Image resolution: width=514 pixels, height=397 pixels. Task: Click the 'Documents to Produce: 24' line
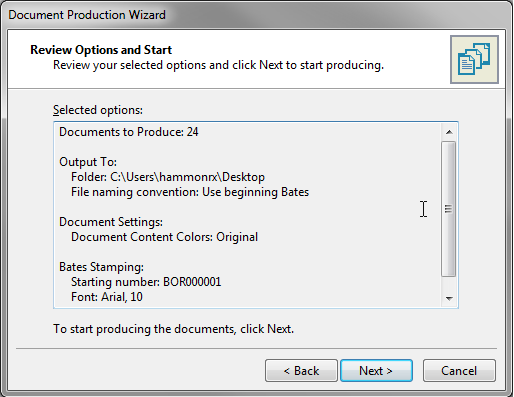pyautogui.click(x=129, y=132)
